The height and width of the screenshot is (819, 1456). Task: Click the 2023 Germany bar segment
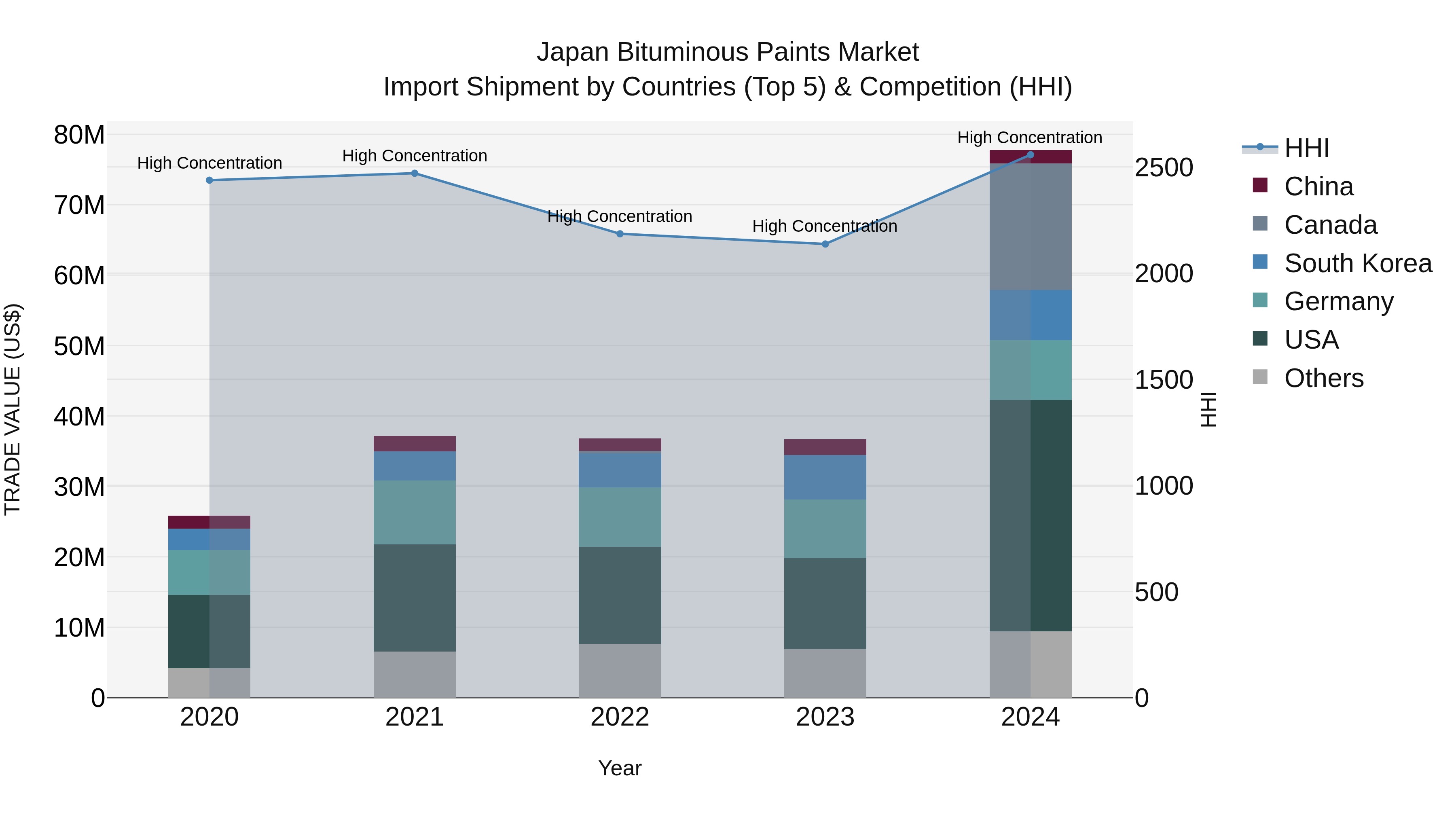pos(825,529)
